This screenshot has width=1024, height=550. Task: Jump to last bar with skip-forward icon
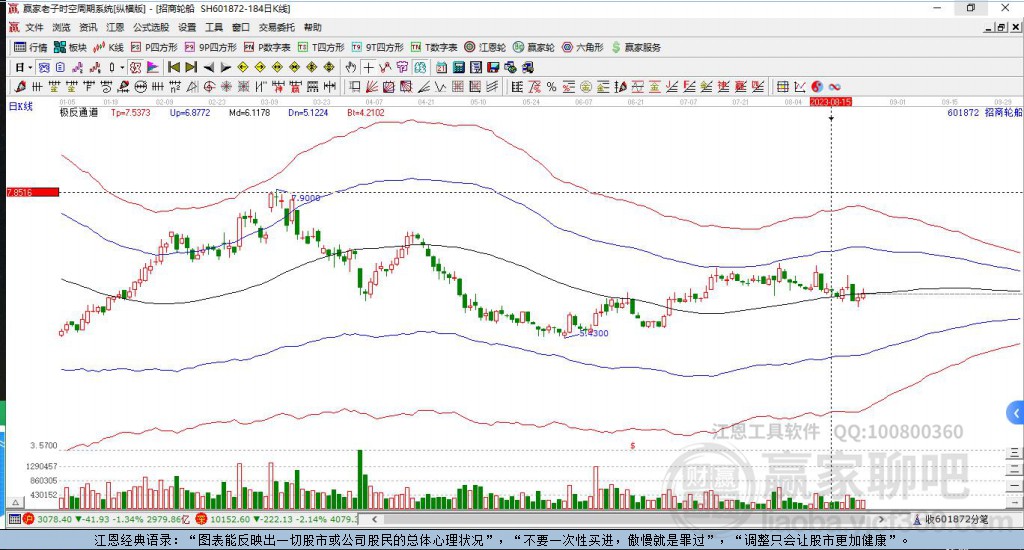191,67
